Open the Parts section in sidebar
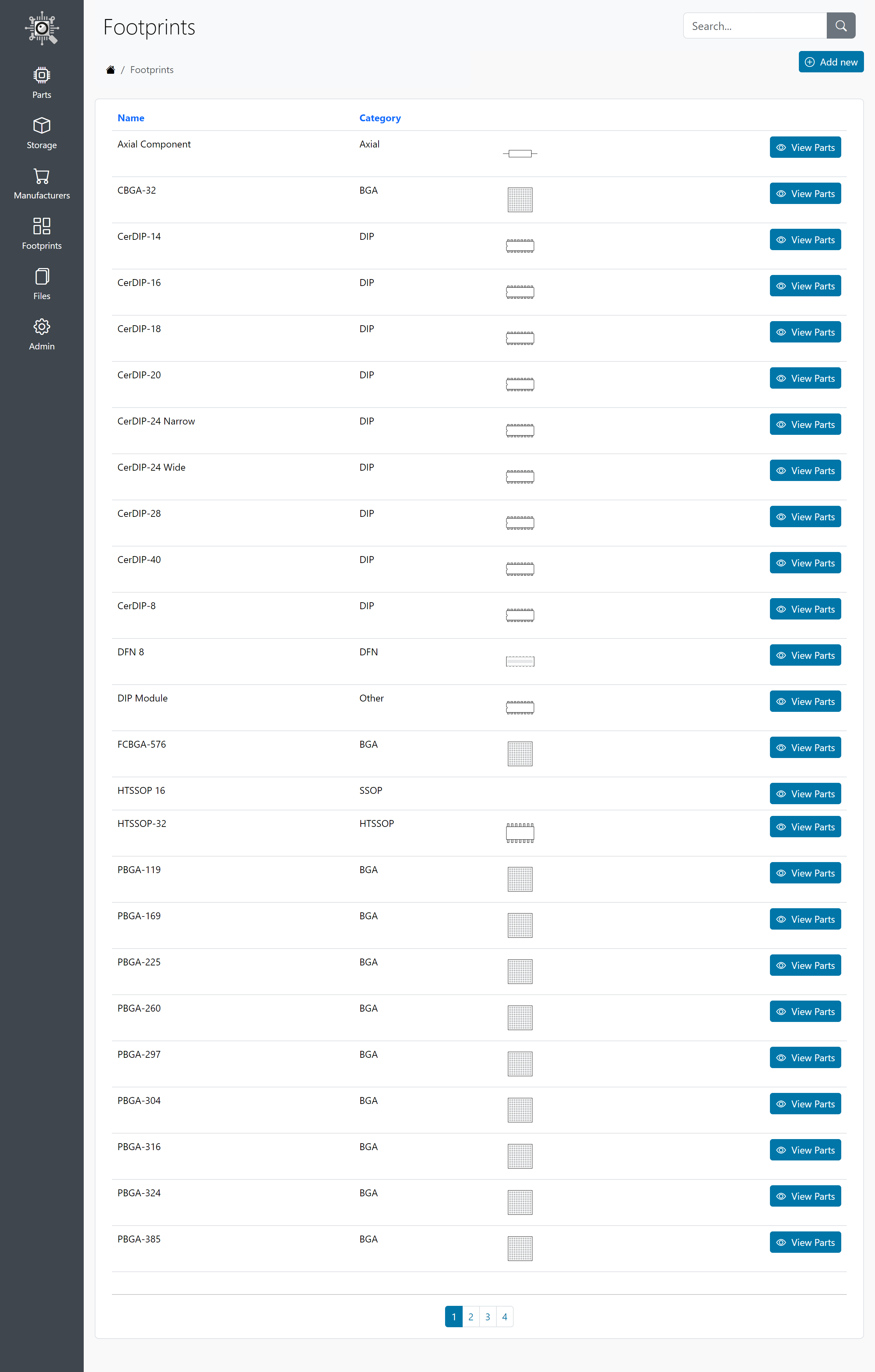875x1372 pixels. click(42, 83)
